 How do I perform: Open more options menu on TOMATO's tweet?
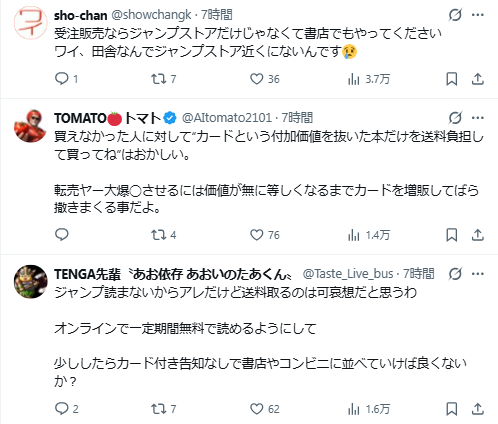coord(478,118)
